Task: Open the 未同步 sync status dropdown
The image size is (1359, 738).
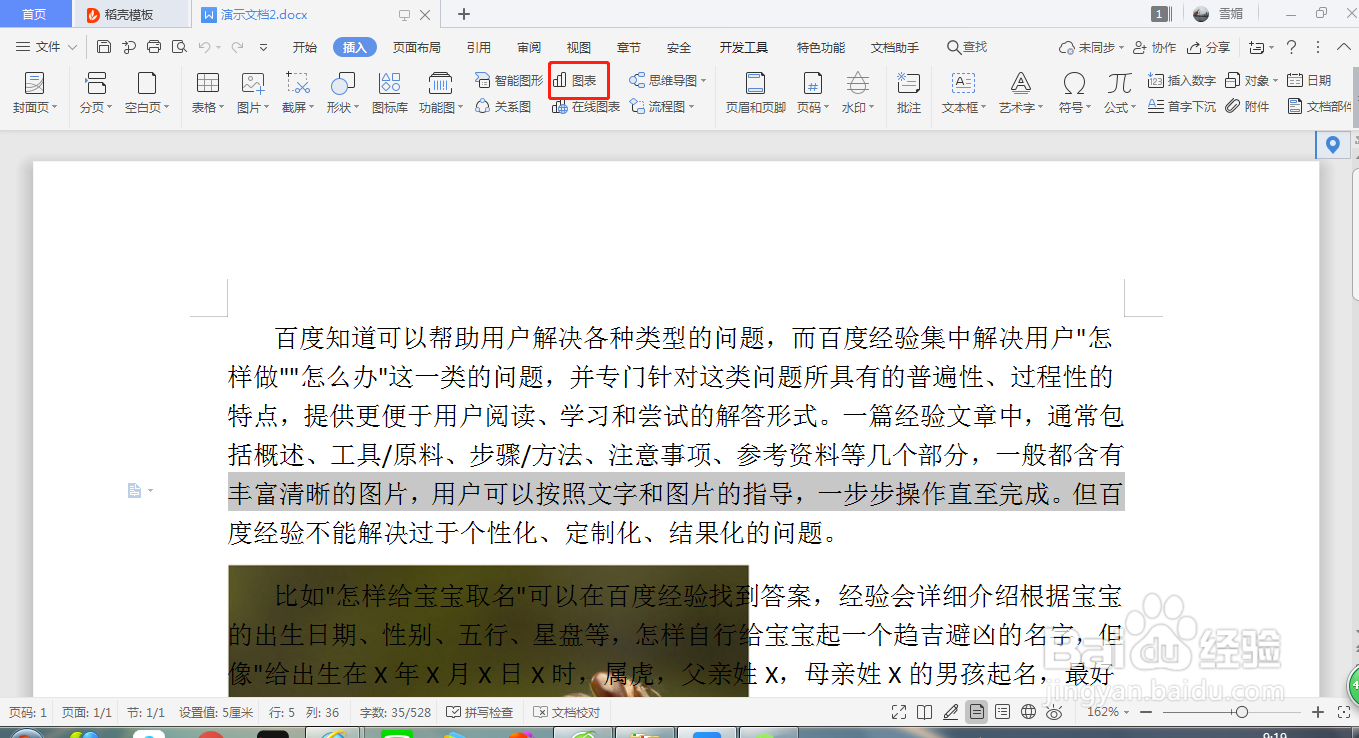Action: click(1121, 47)
